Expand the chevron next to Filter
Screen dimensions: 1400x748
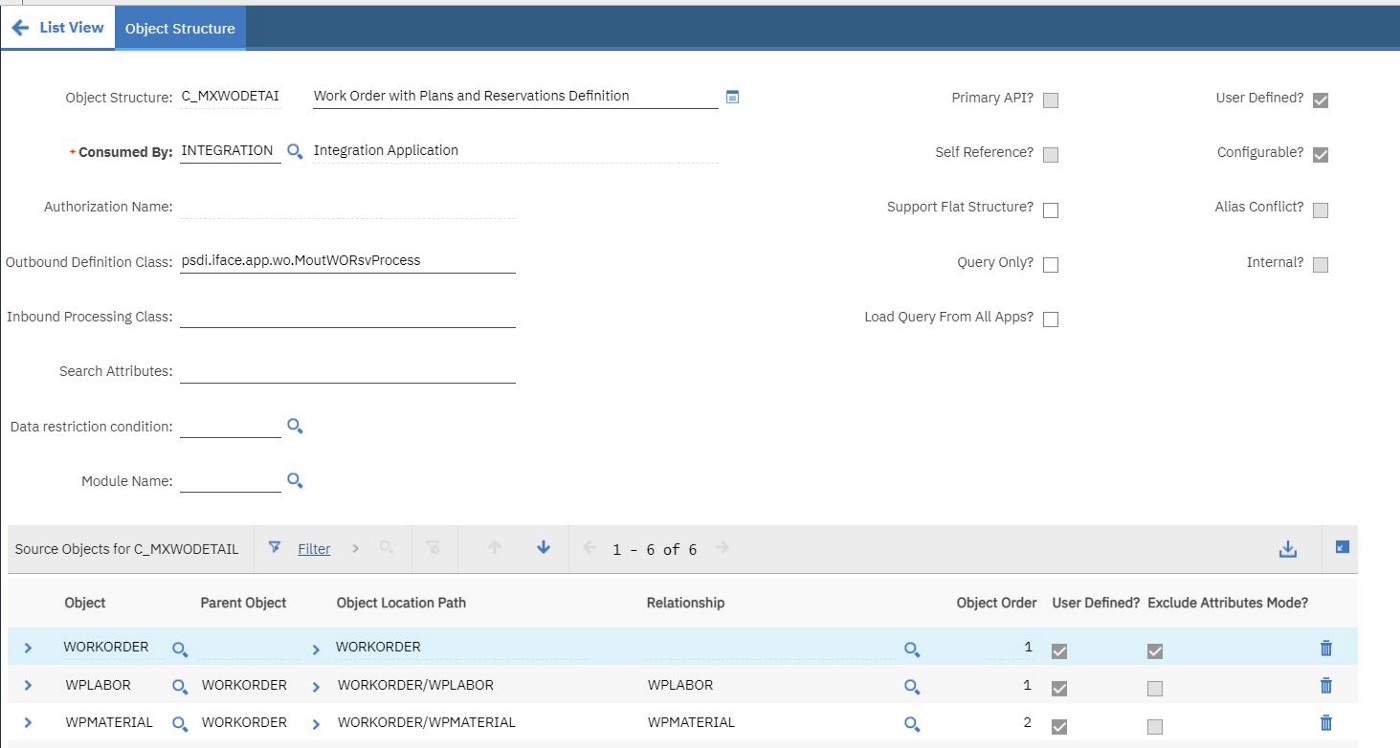click(x=355, y=549)
